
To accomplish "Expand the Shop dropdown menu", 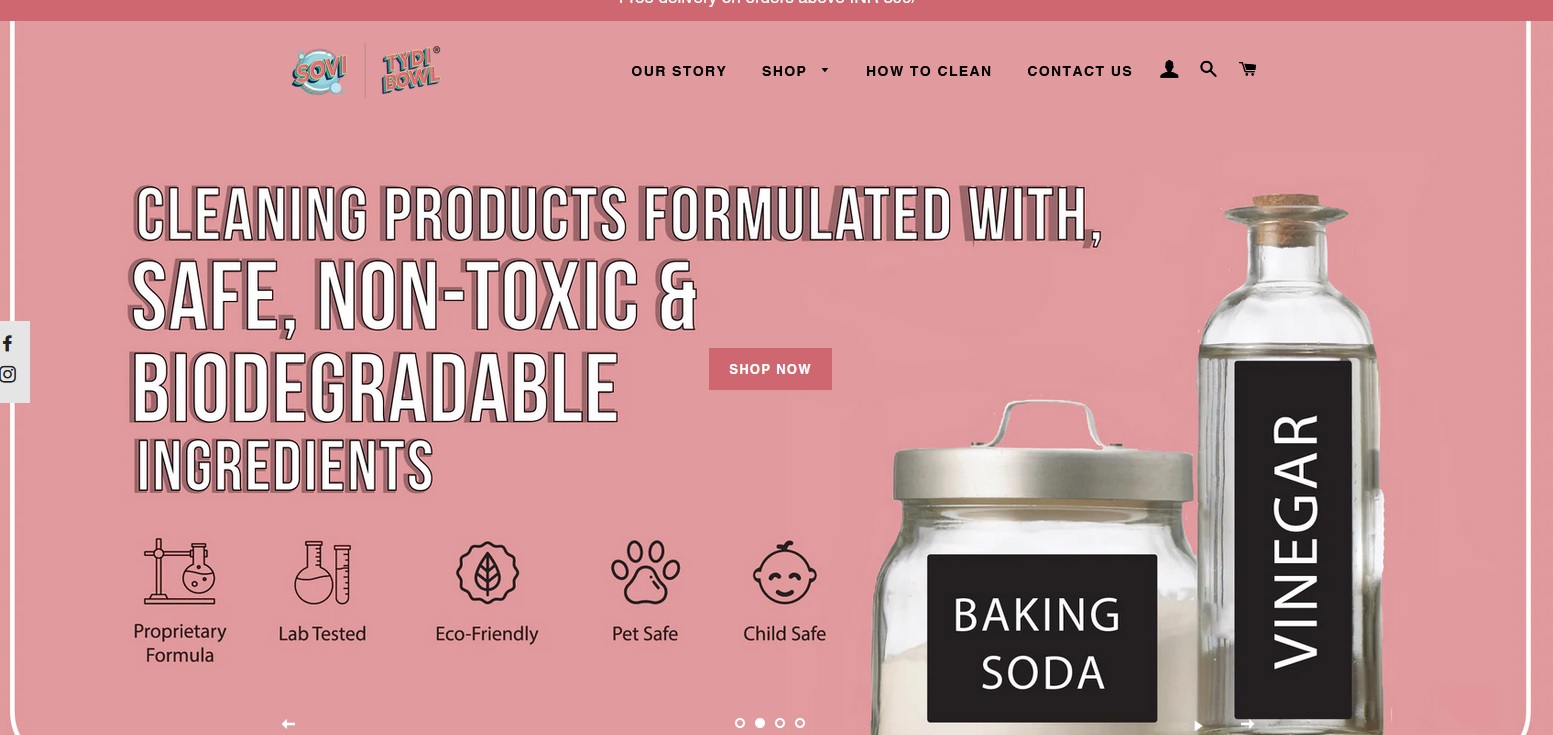I will point(796,71).
